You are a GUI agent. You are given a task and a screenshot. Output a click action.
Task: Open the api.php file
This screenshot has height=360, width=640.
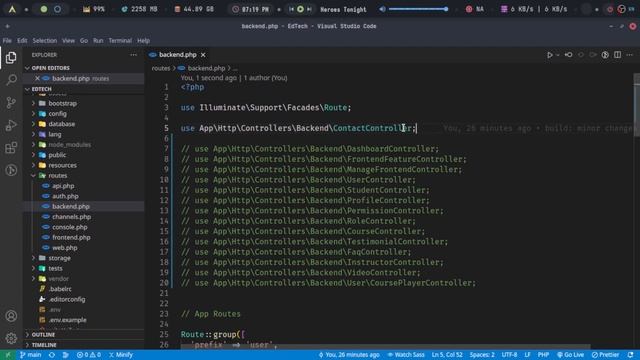[63, 186]
